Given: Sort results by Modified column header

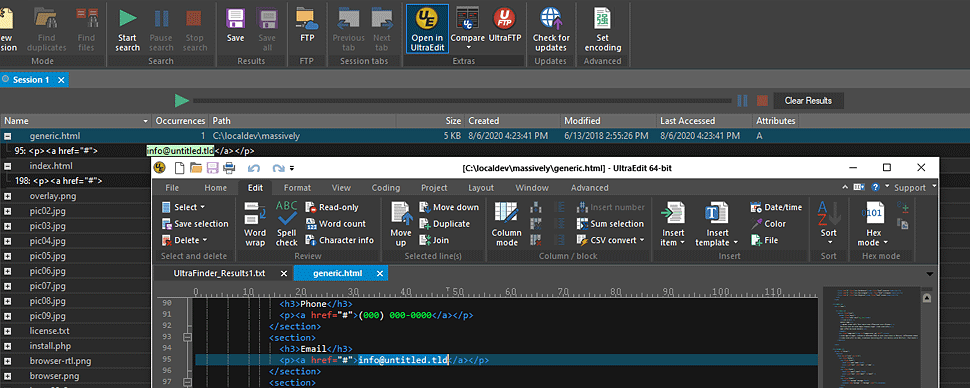Looking at the screenshot, I should coord(608,121).
